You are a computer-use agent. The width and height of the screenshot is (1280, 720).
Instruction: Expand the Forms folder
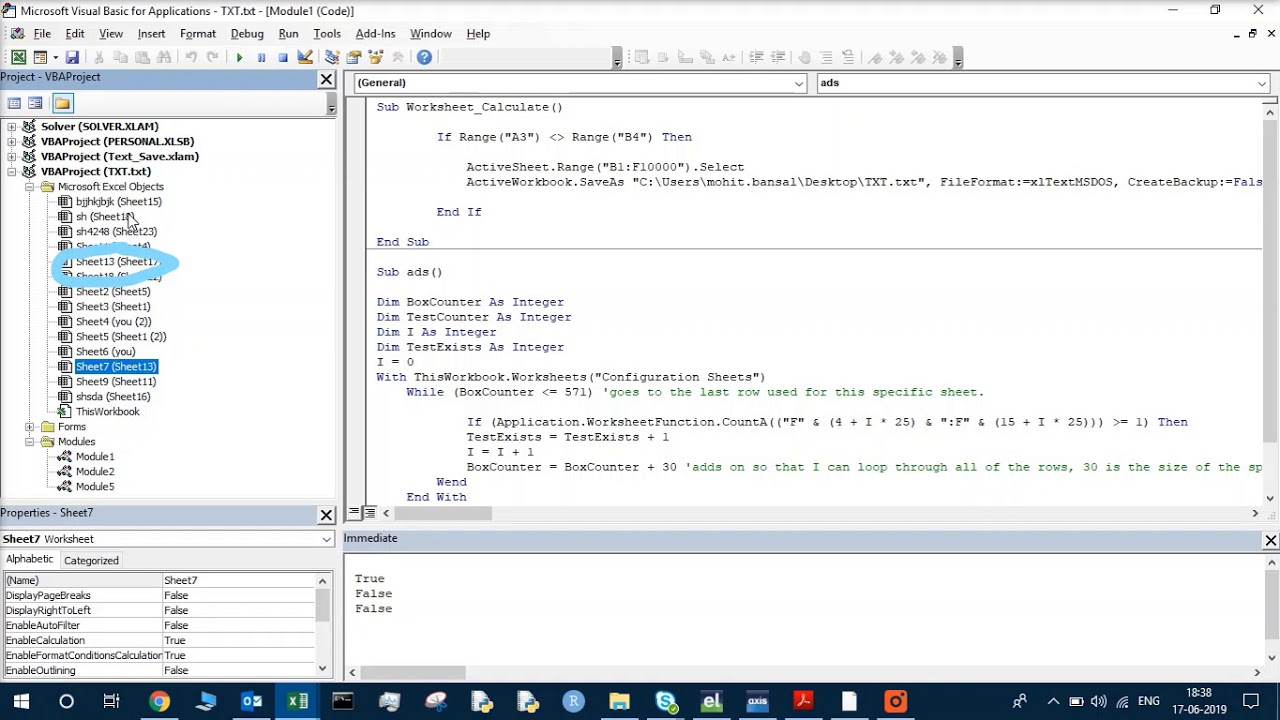[30, 426]
